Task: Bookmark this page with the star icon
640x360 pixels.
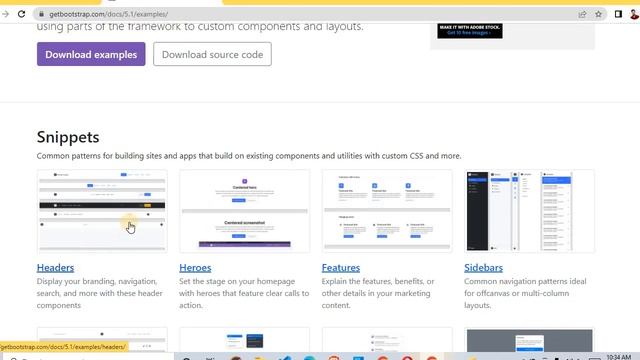Action: coord(598,14)
